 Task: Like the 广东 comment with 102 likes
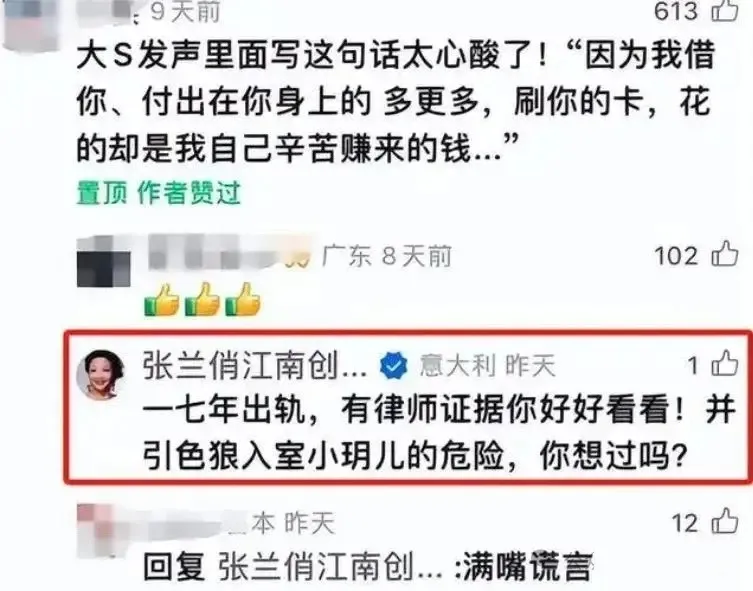(725, 253)
